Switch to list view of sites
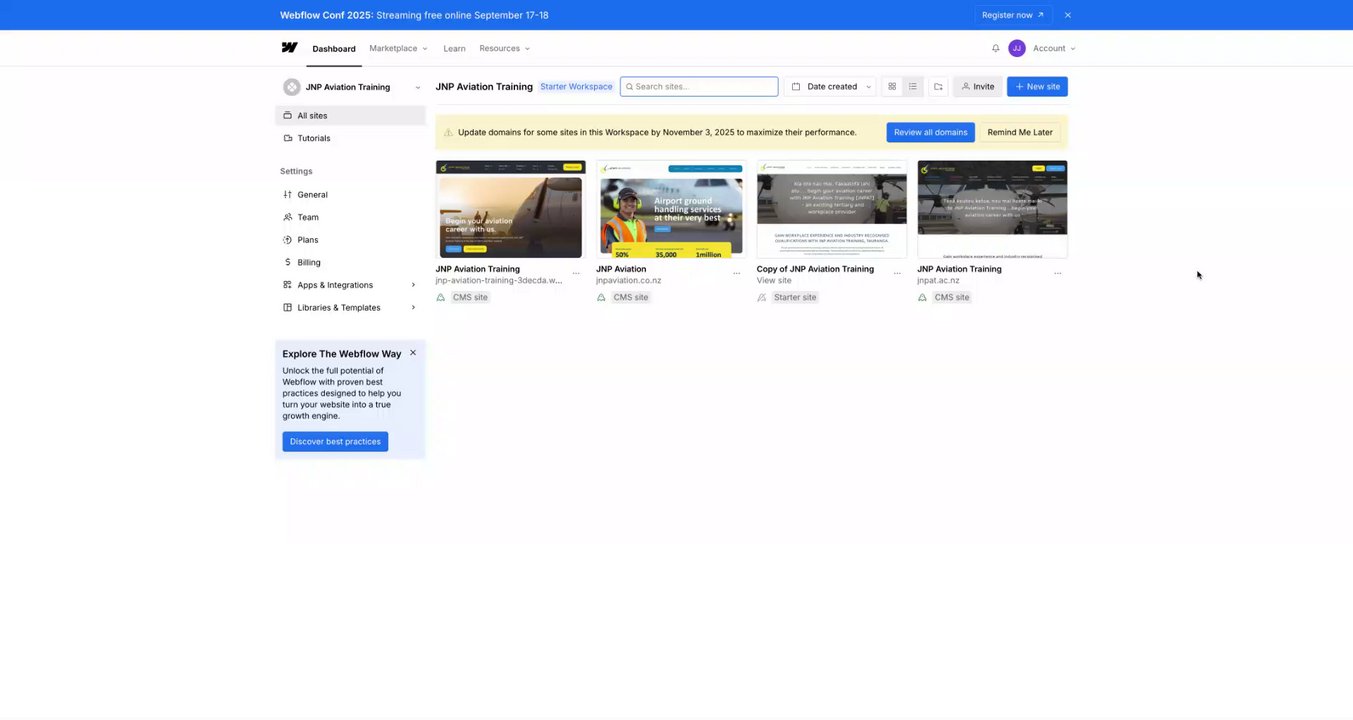 point(913,87)
